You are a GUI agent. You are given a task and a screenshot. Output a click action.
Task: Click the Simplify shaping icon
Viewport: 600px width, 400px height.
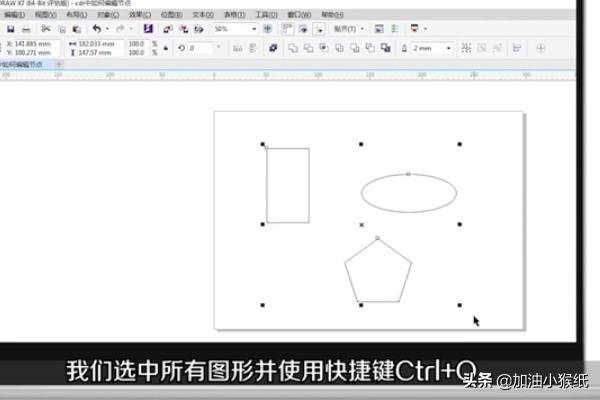[x=339, y=48]
